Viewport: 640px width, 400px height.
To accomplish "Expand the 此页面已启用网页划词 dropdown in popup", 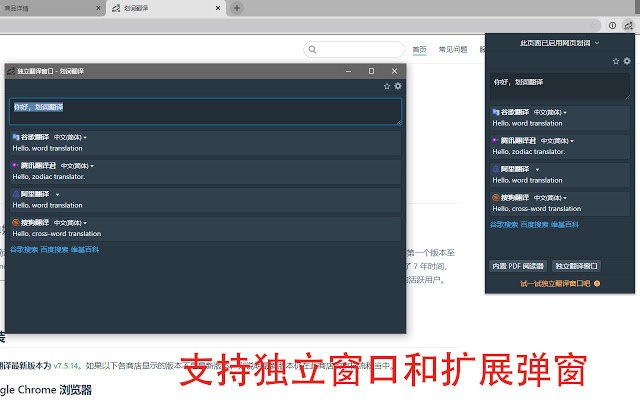I will point(560,43).
